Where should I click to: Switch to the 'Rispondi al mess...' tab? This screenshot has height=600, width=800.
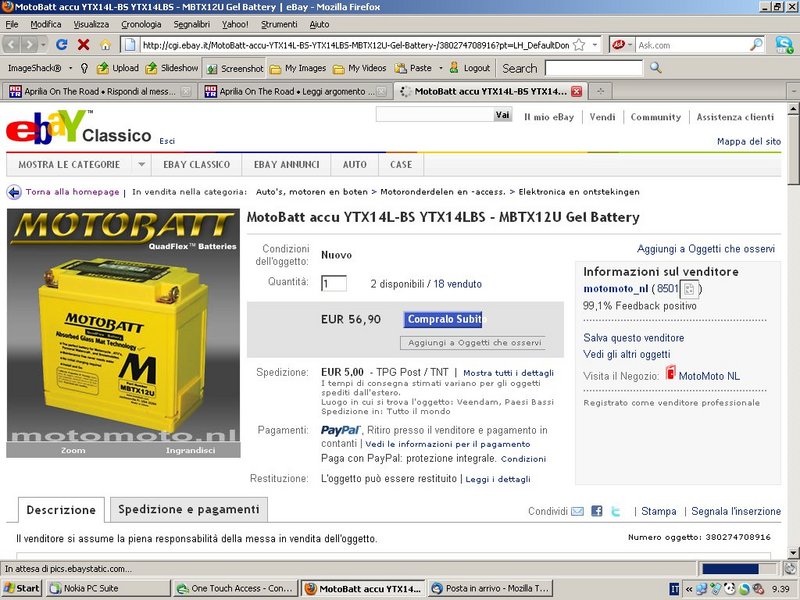[x=100, y=91]
